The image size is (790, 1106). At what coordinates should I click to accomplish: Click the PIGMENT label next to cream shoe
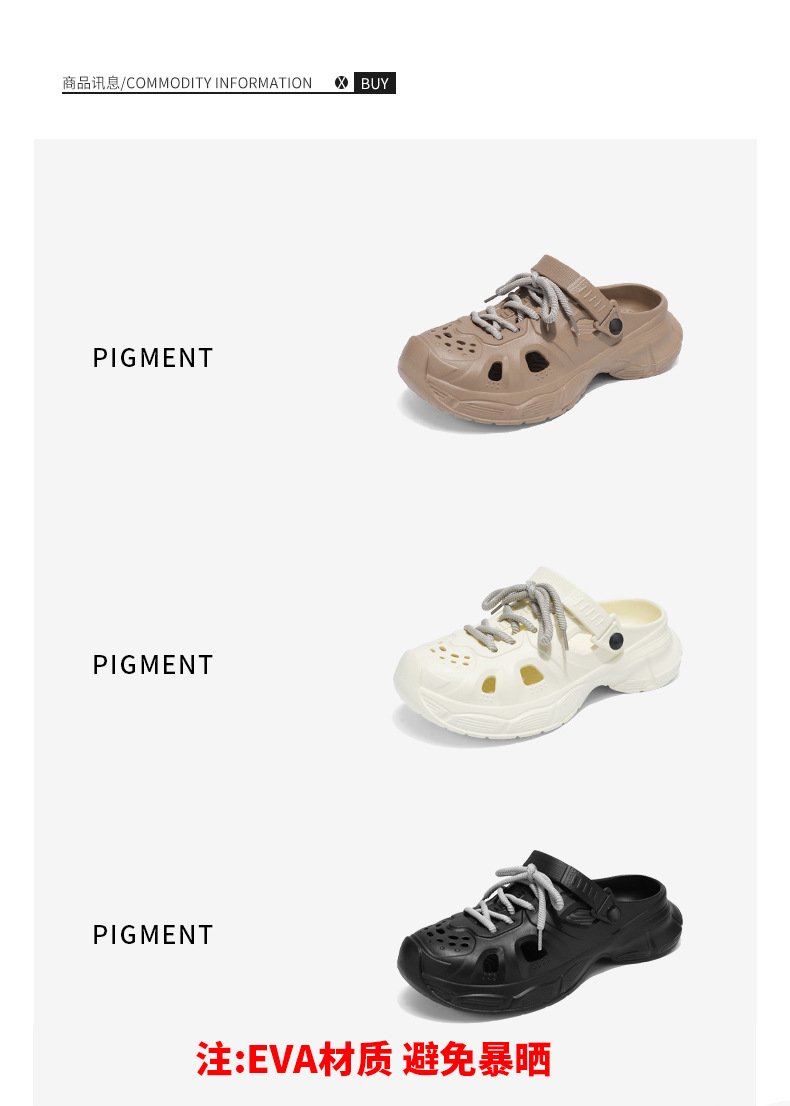pyautogui.click(x=152, y=664)
